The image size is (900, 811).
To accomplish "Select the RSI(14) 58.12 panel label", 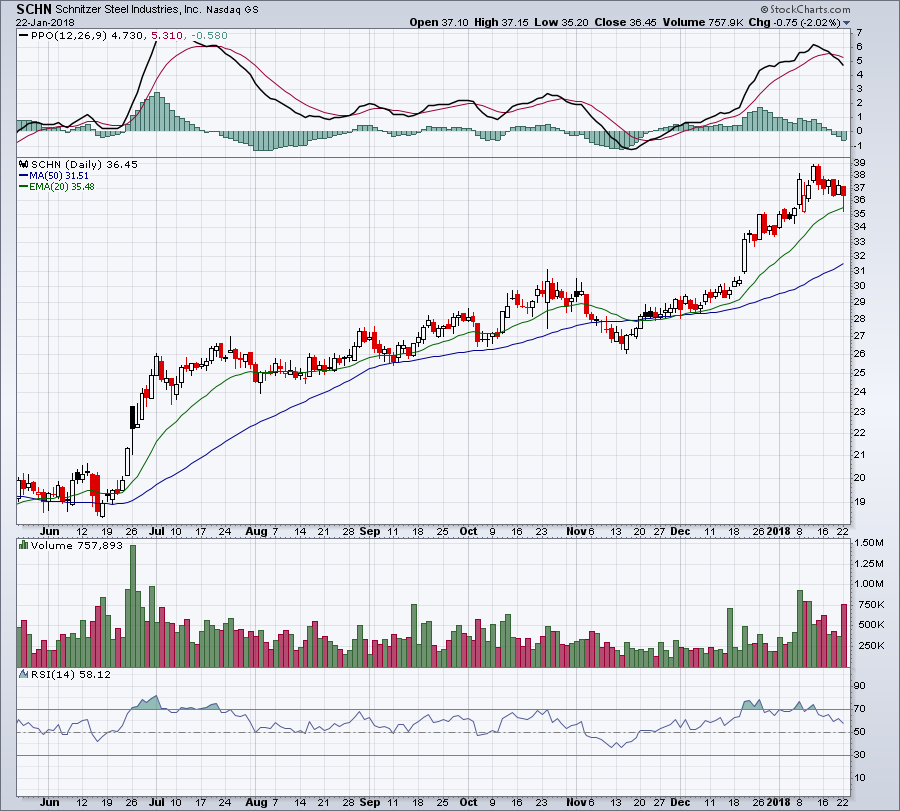I will [71, 674].
